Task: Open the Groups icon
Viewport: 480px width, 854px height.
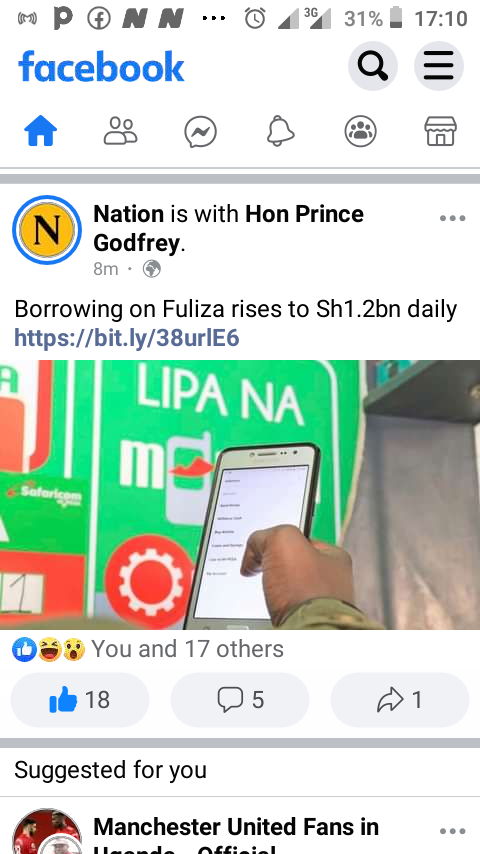Action: coord(360,132)
